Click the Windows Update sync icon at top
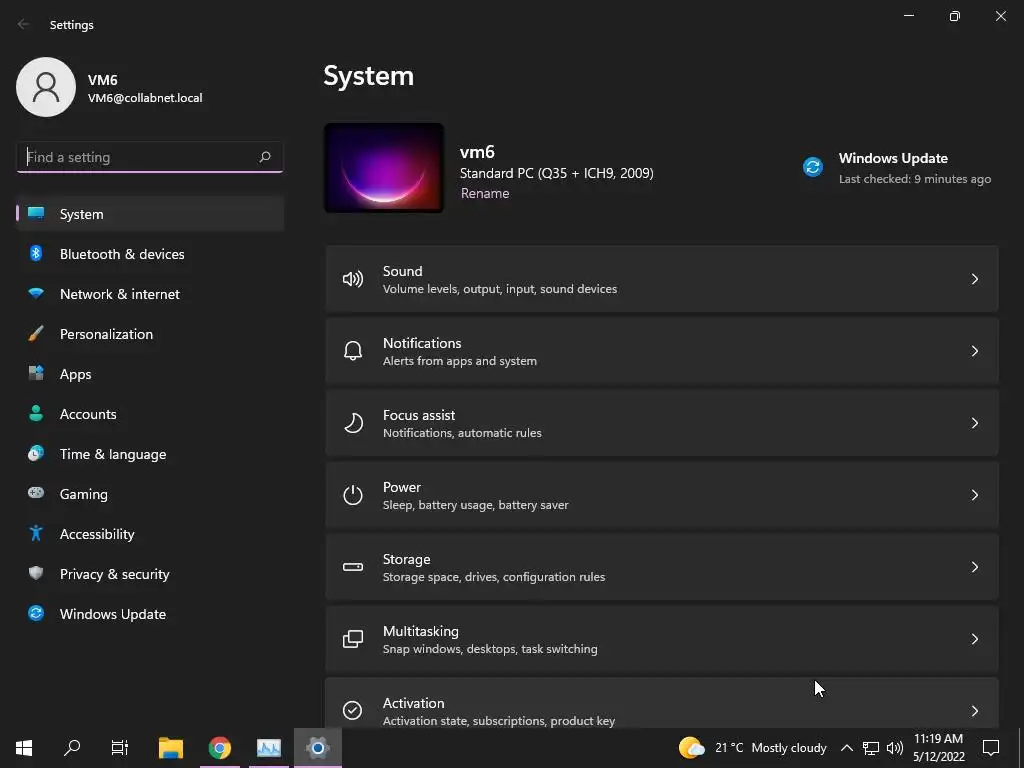The height and width of the screenshot is (768, 1024). click(x=812, y=167)
